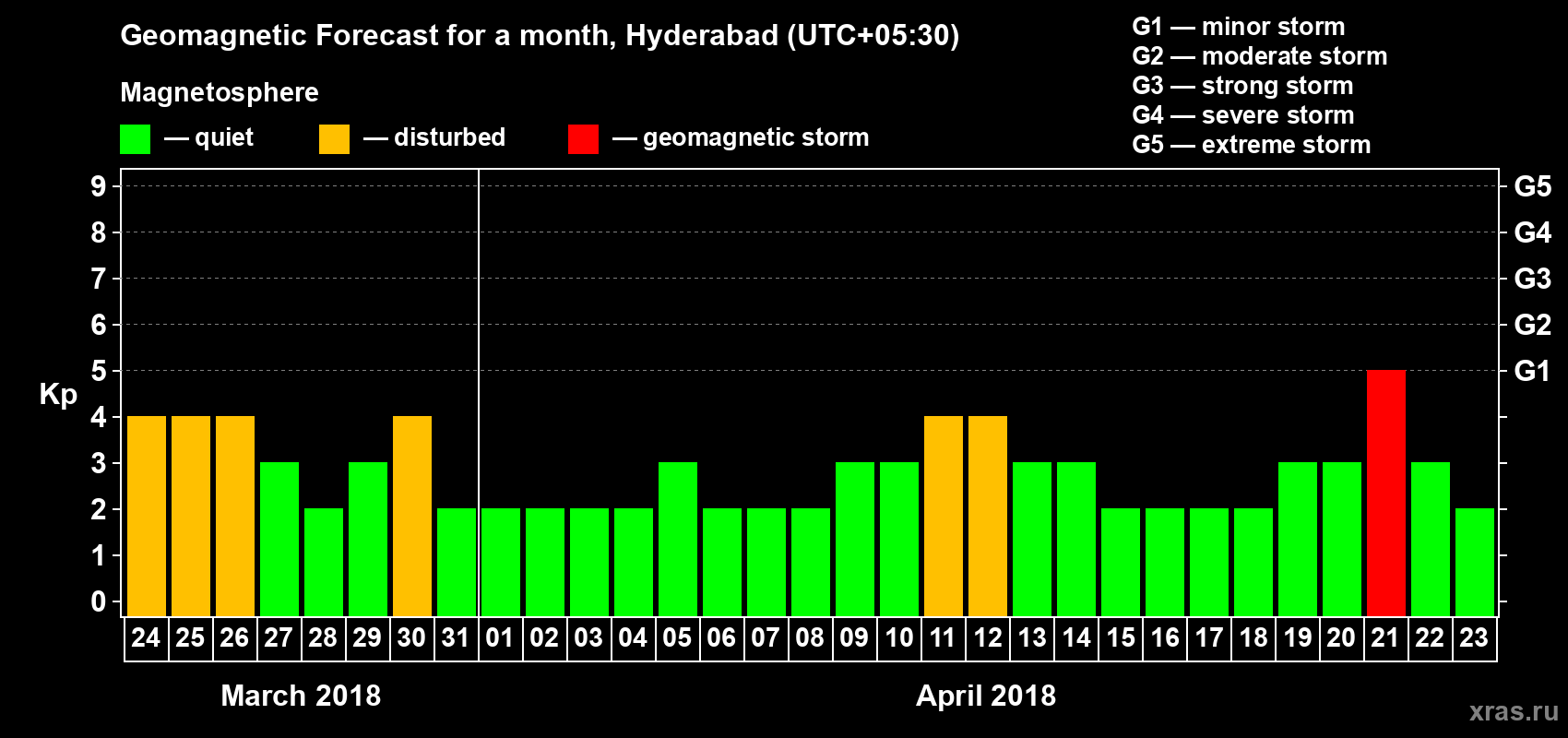Click the date label 10
Image resolution: width=1568 pixels, height=738 pixels.
pyautogui.click(x=898, y=637)
